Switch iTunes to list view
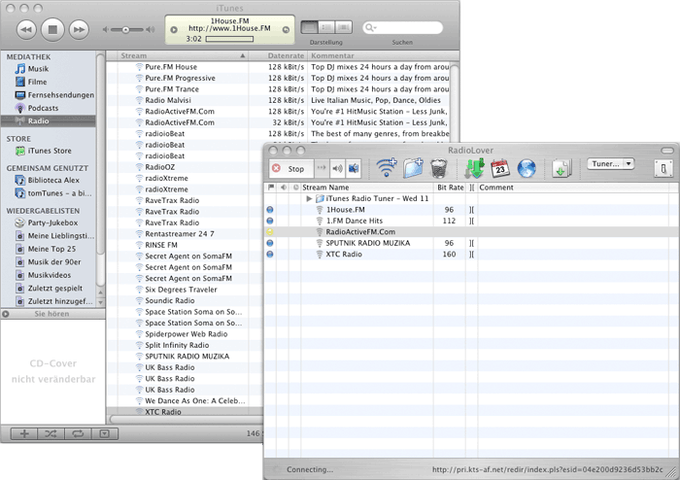 pyautogui.click(x=309, y=27)
